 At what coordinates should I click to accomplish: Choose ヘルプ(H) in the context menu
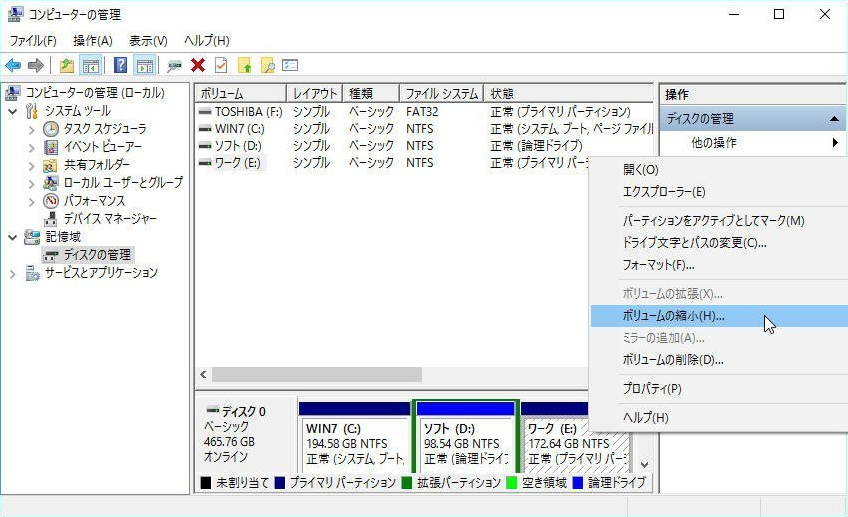tap(718, 417)
